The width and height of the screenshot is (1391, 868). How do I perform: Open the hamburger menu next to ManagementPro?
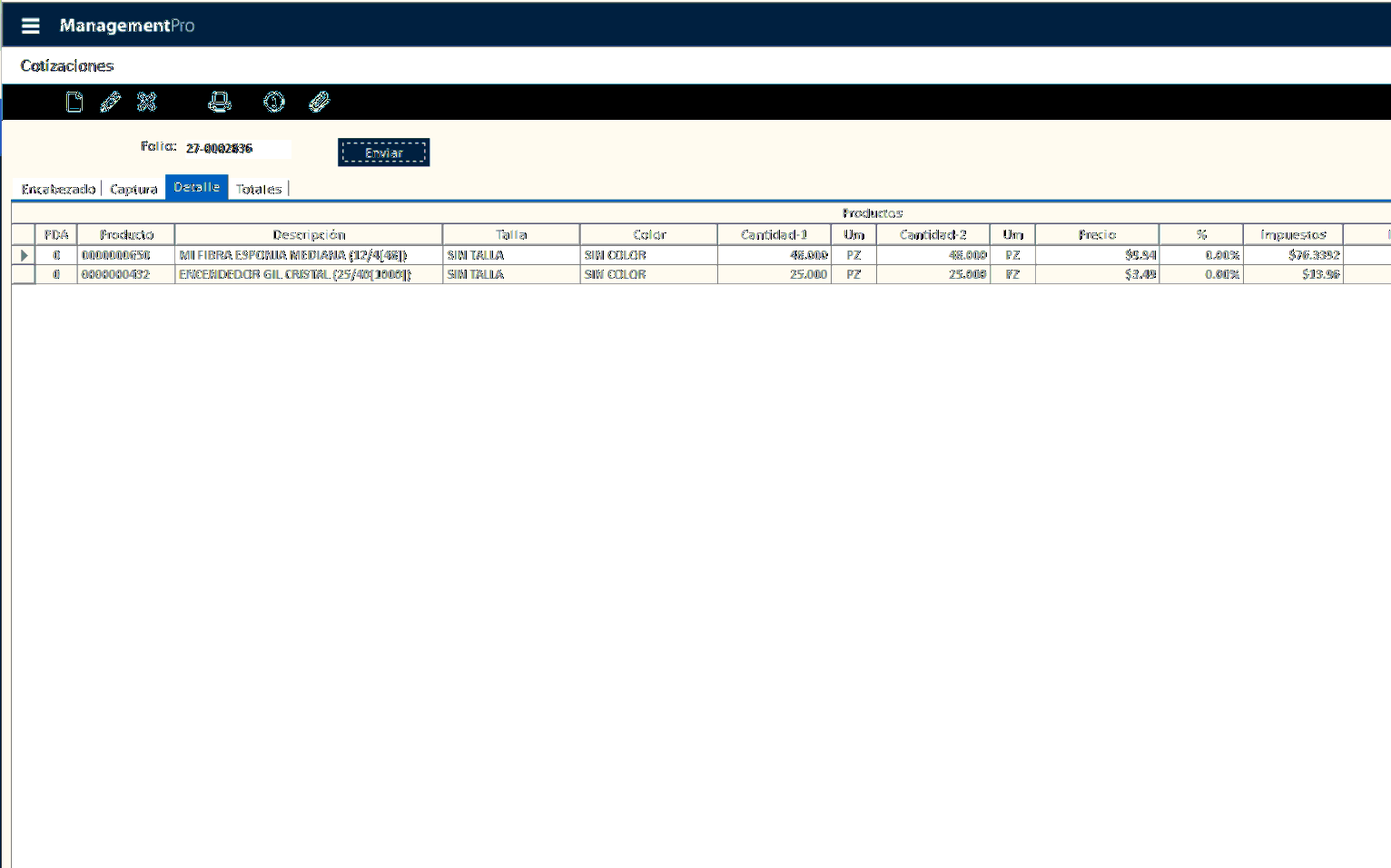[30, 25]
